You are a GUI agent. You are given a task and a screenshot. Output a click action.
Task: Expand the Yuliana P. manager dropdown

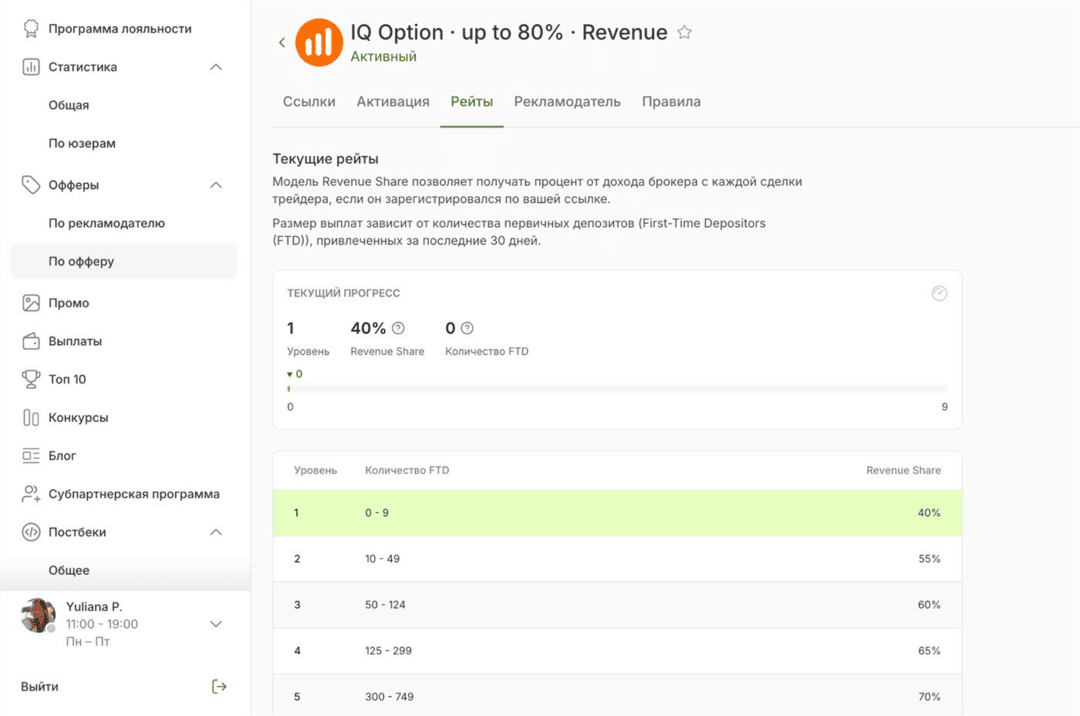tap(216, 624)
